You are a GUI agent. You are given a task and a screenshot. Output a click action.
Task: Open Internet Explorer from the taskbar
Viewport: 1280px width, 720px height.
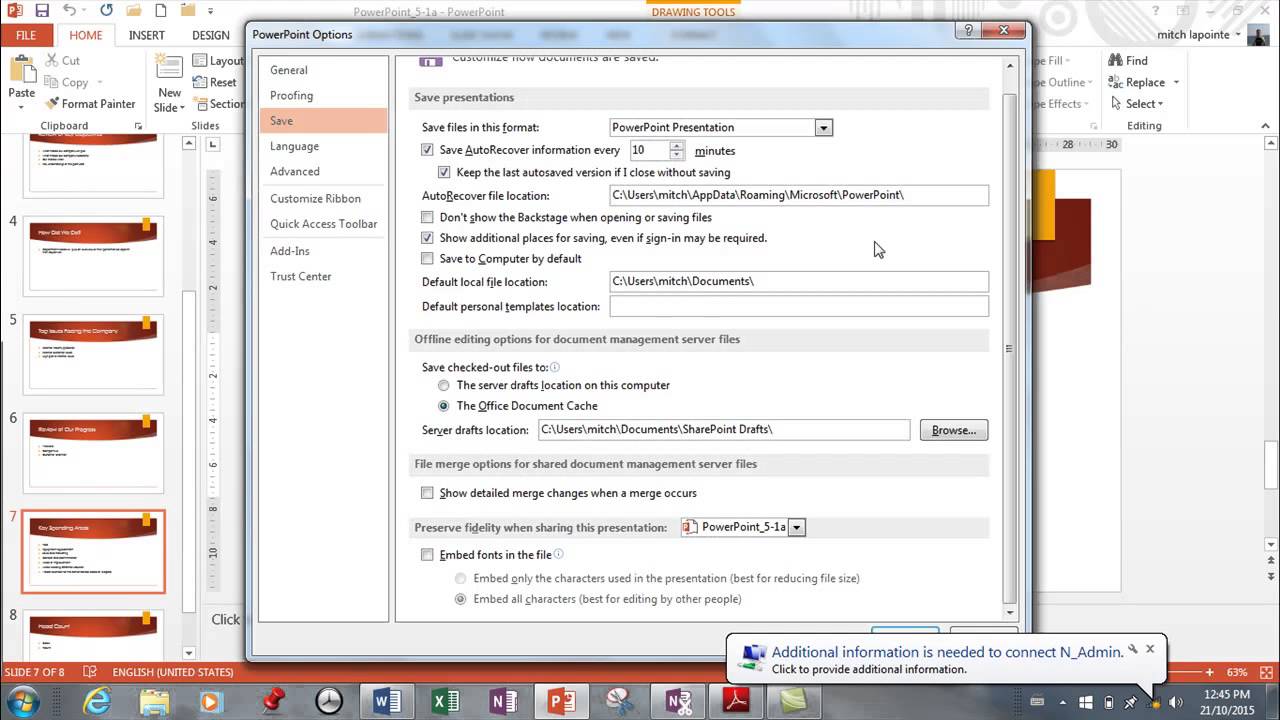point(99,702)
